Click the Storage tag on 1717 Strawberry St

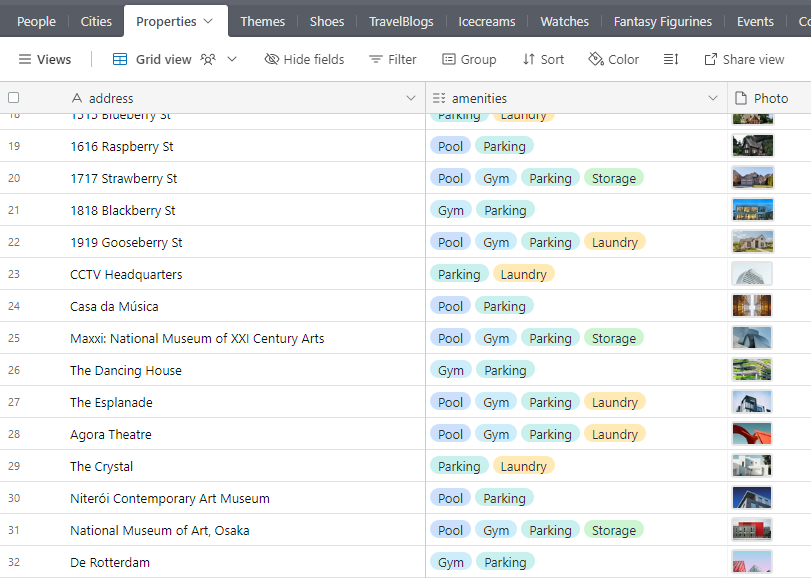point(614,178)
